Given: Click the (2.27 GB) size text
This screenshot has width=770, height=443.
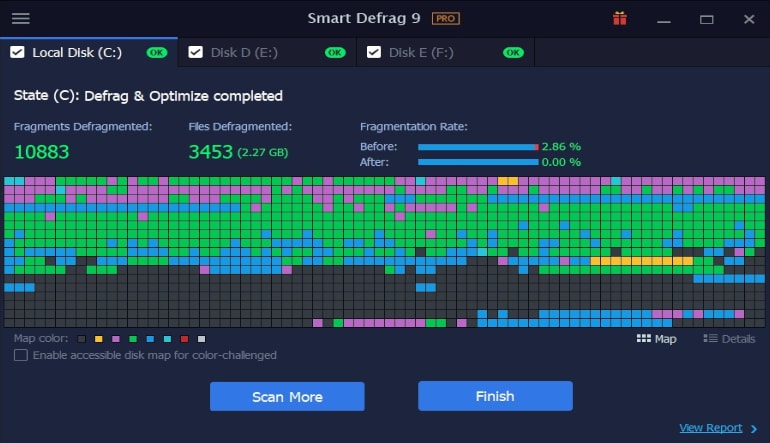Looking at the screenshot, I should pyautogui.click(x=263, y=152).
